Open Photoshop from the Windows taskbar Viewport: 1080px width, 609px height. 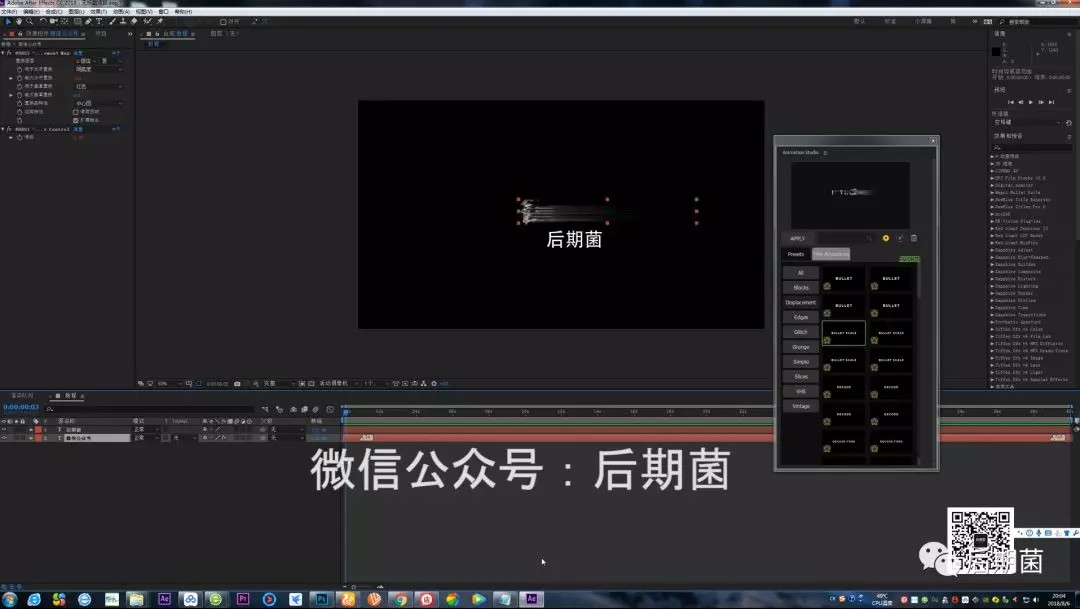(322, 599)
